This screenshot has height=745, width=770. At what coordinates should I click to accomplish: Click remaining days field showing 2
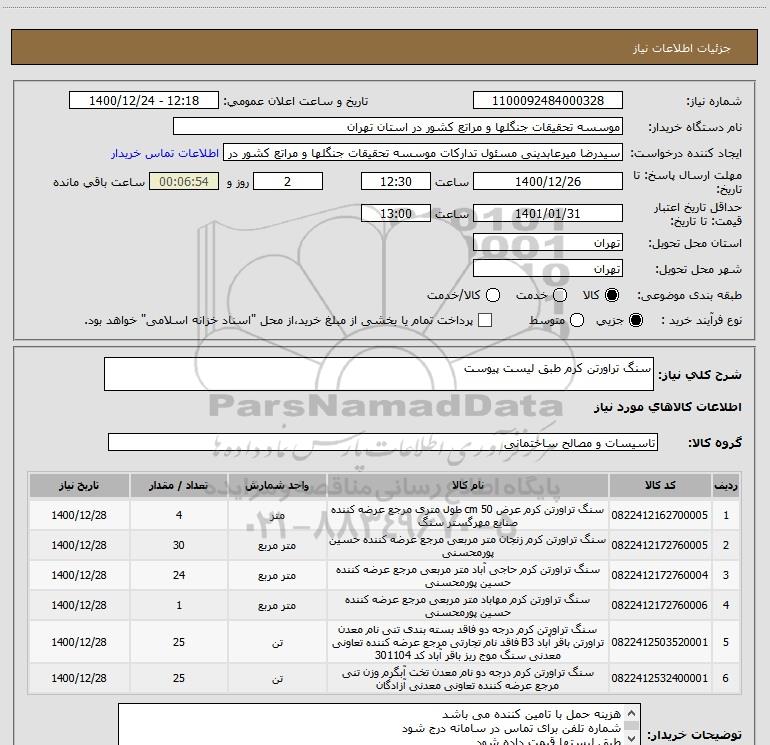288,182
